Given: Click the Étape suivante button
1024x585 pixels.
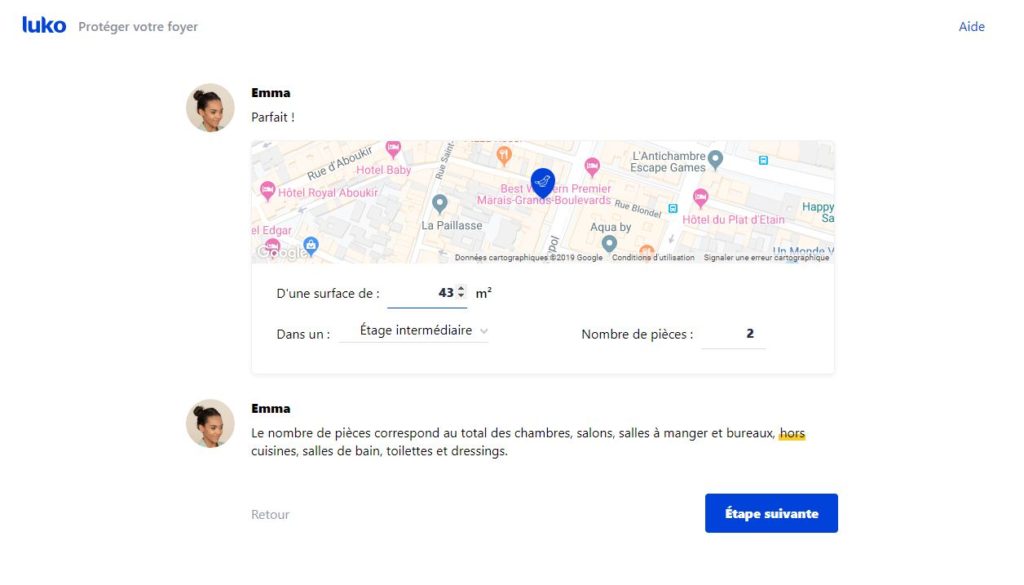Looking at the screenshot, I should 771,513.
